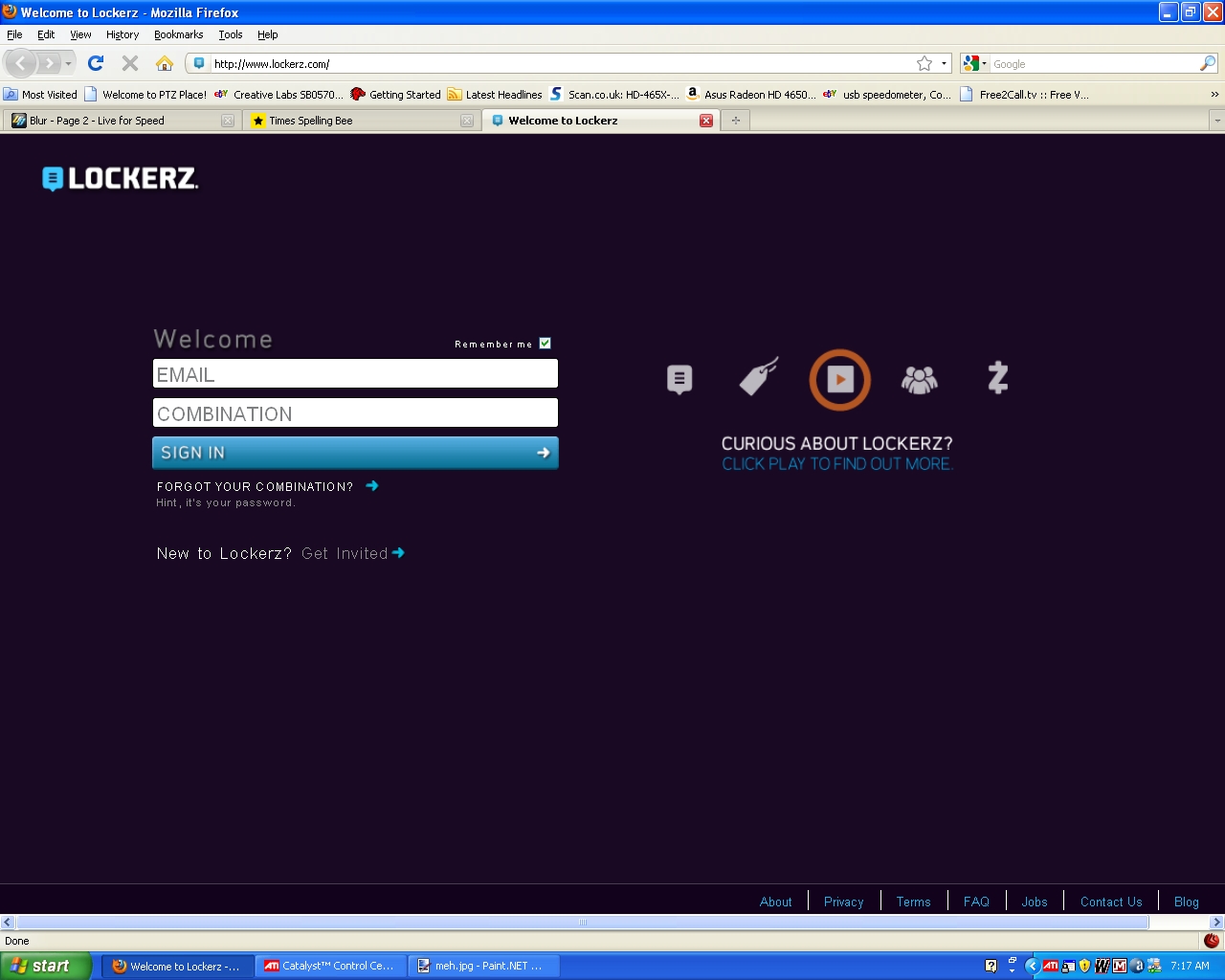Open the search engine selector dropdown
Viewport: 1225px width, 980px height.
(x=975, y=63)
